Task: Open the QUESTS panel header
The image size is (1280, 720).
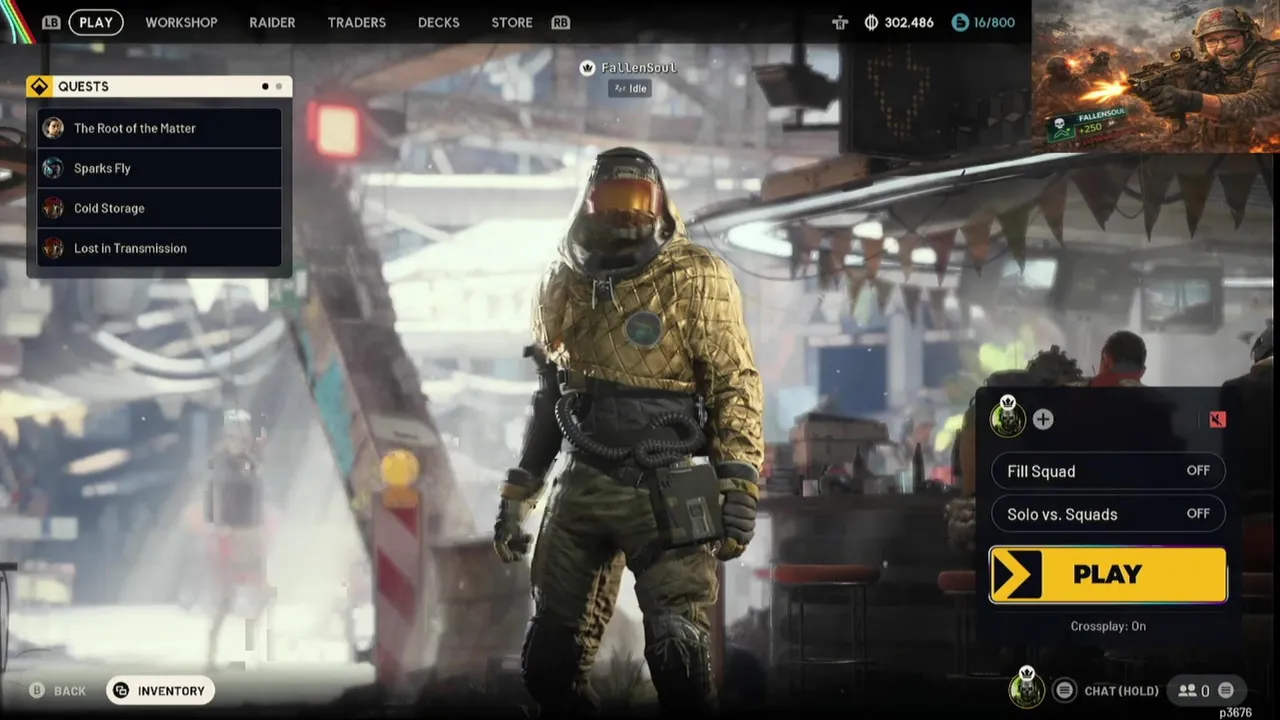Action: [160, 86]
